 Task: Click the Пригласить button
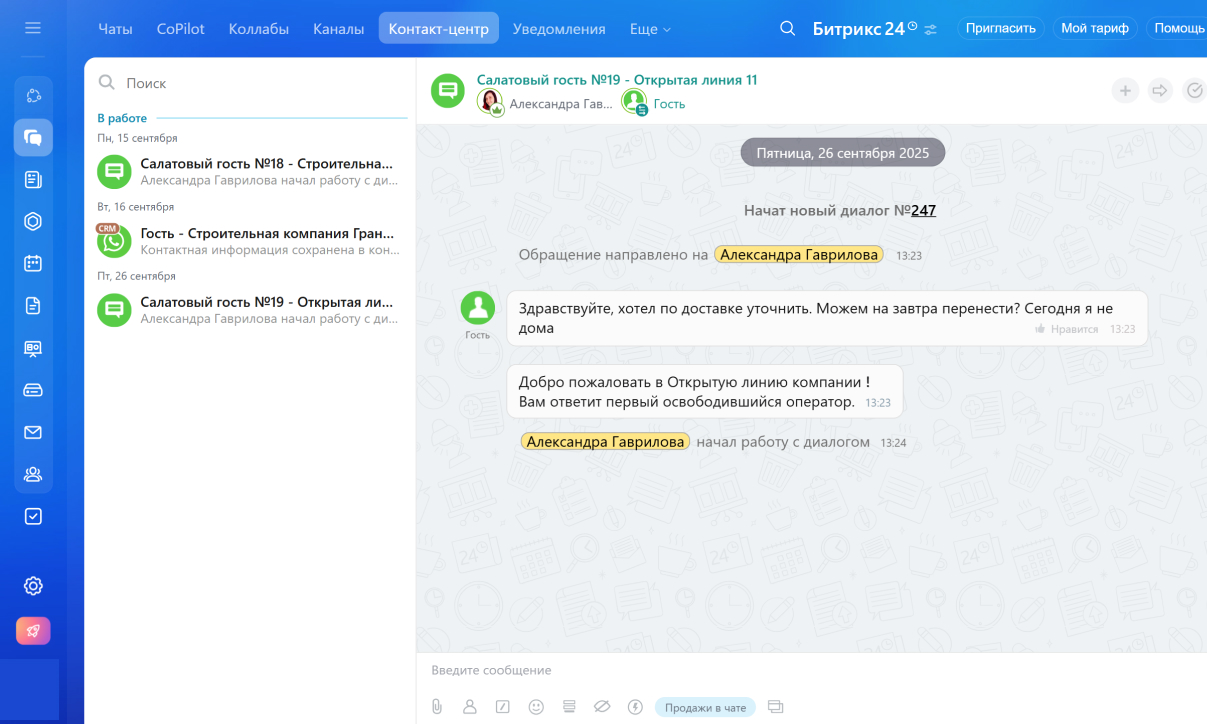point(1000,28)
